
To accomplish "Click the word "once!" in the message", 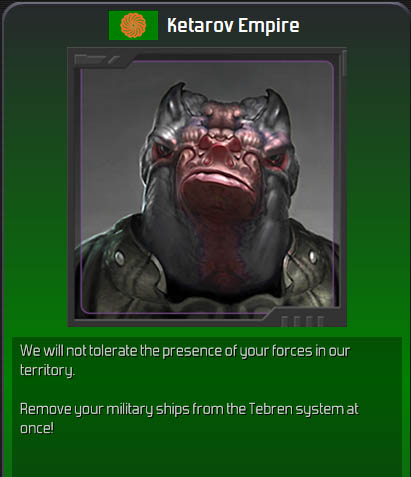I will tap(37, 428).
